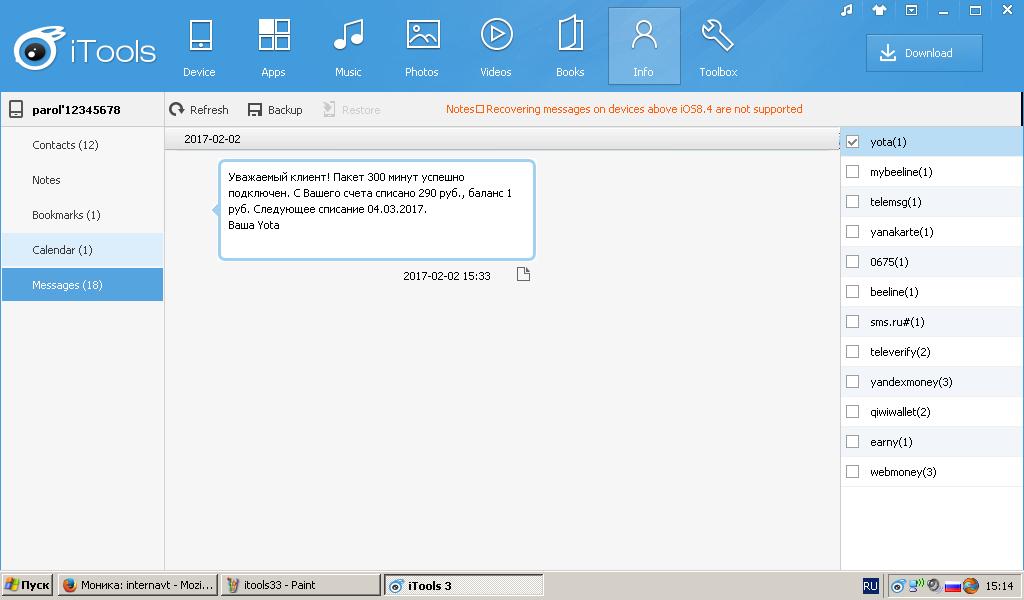Click the iTools eye logo

(x=38, y=48)
